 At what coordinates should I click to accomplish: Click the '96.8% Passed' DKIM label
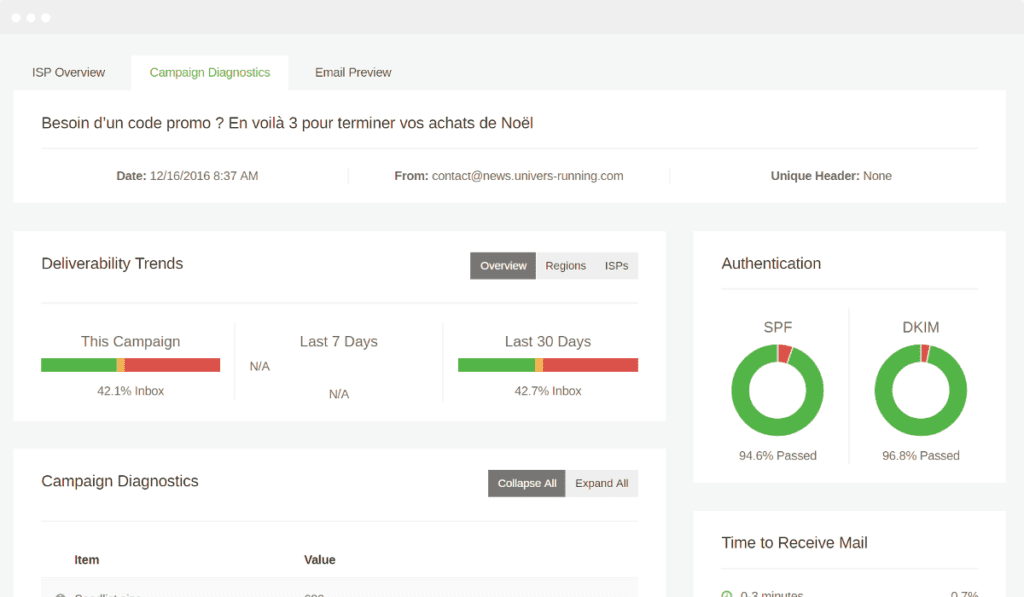click(x=921, y=456)
